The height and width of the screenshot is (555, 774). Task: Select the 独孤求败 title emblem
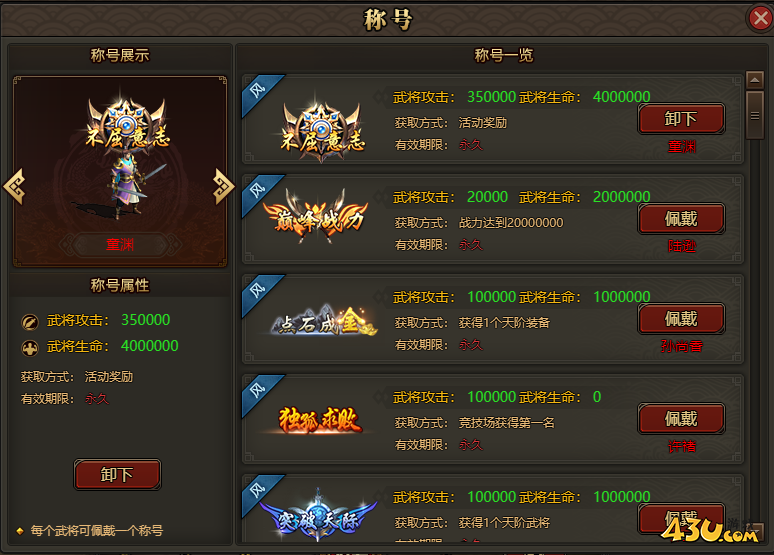tap(320, 421)
